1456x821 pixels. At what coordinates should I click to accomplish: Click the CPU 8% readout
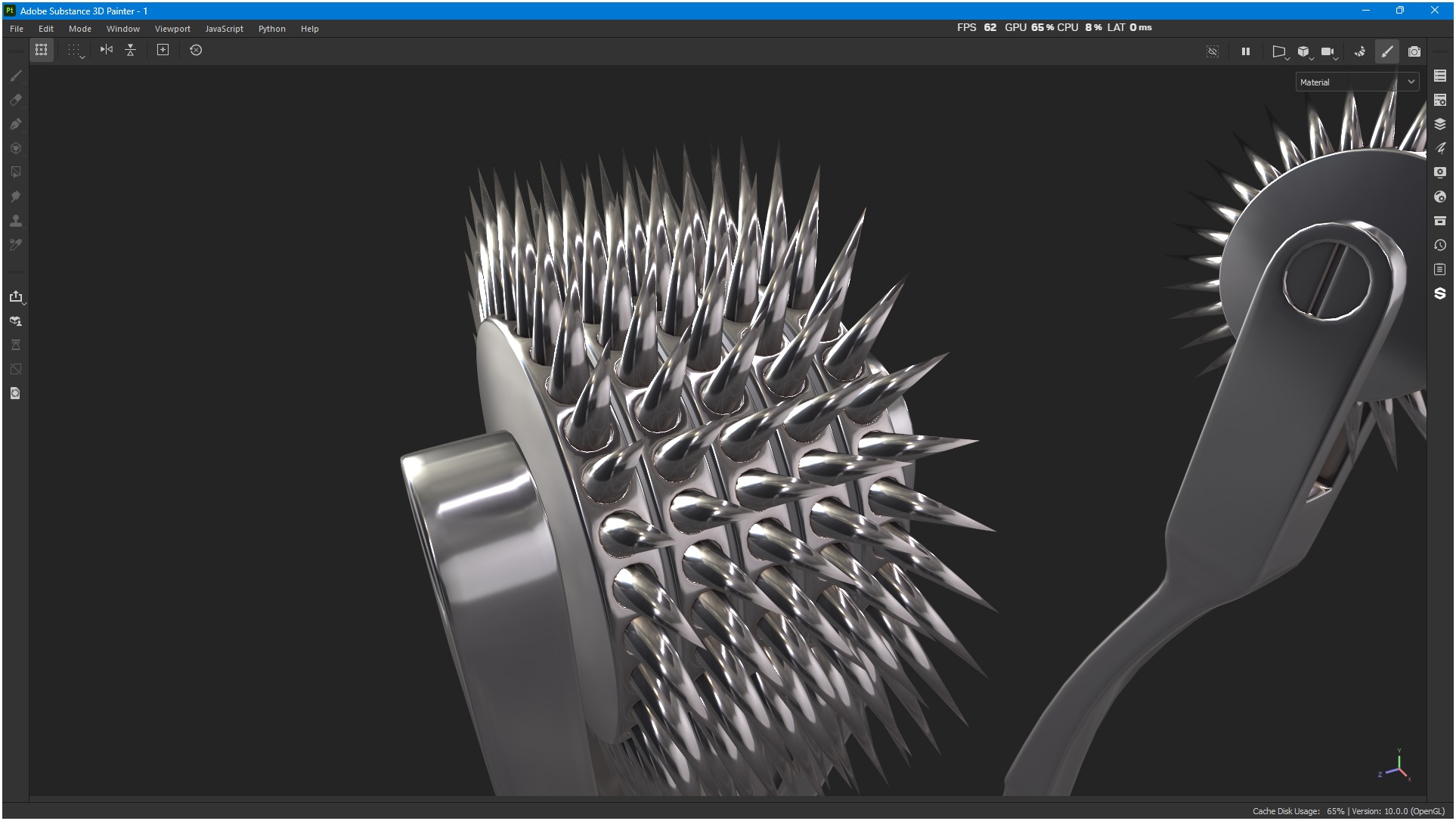(x=1080, y=27)
